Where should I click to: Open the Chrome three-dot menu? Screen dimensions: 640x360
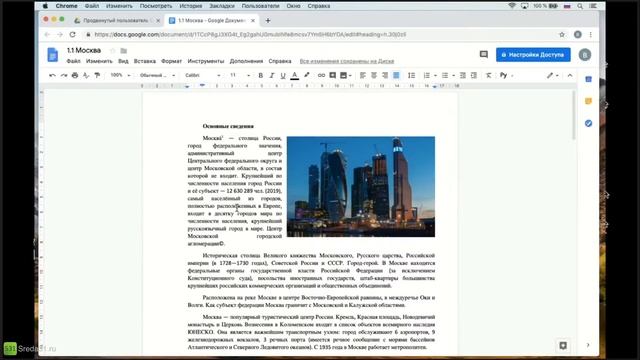591,35
